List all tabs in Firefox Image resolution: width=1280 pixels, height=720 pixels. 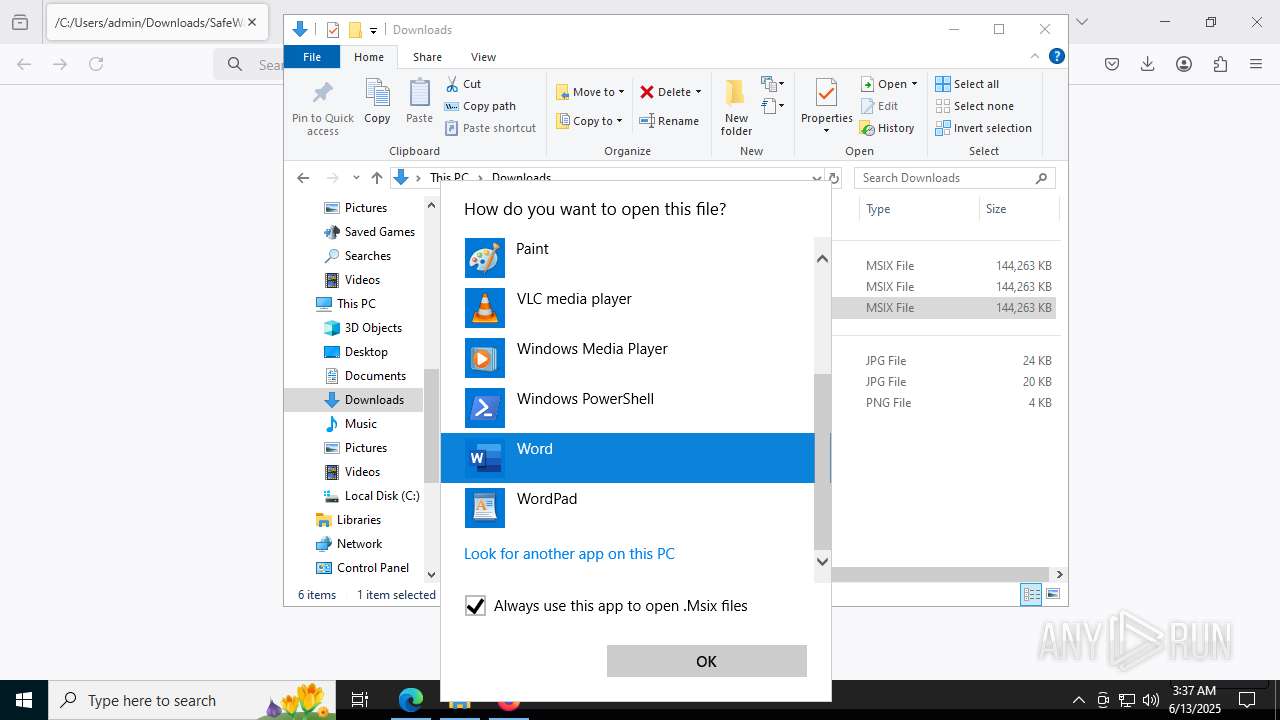pos(1081,22)
